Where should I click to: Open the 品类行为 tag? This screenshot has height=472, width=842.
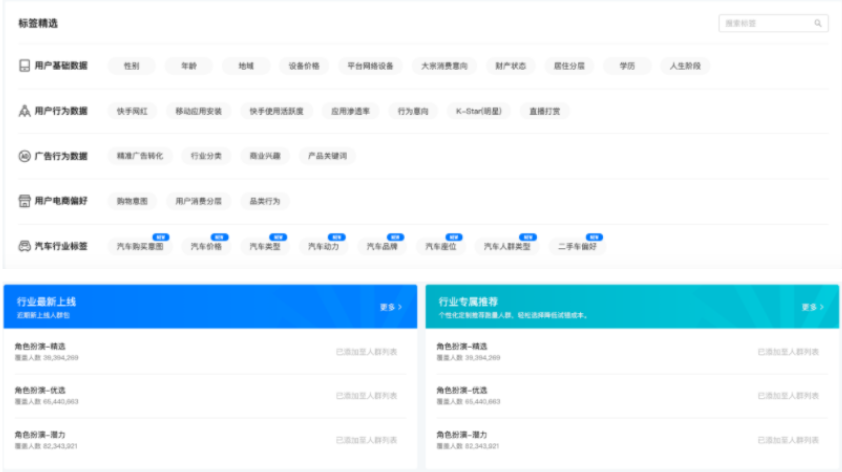(x=265, y=201)
